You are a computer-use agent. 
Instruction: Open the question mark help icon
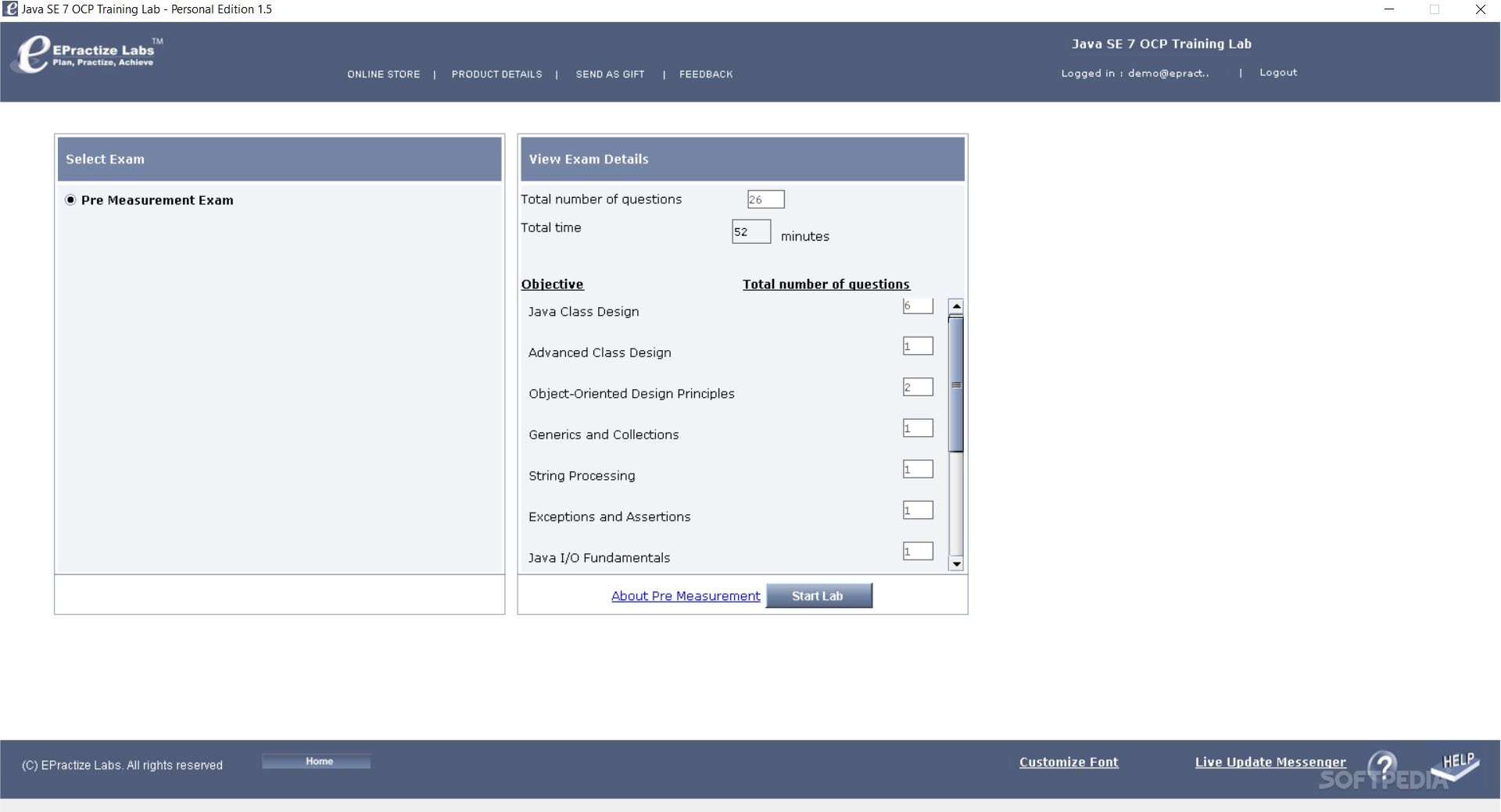click(1383, 767)
